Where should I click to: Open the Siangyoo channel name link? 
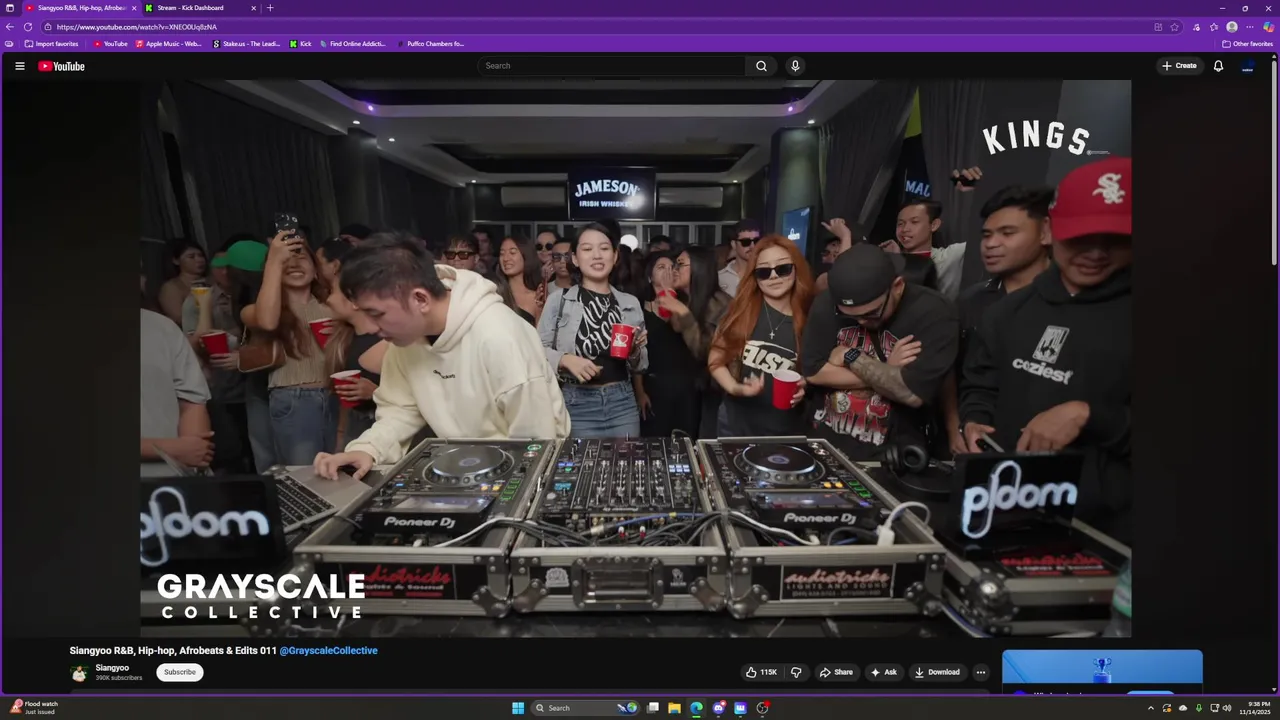point(112,668)
